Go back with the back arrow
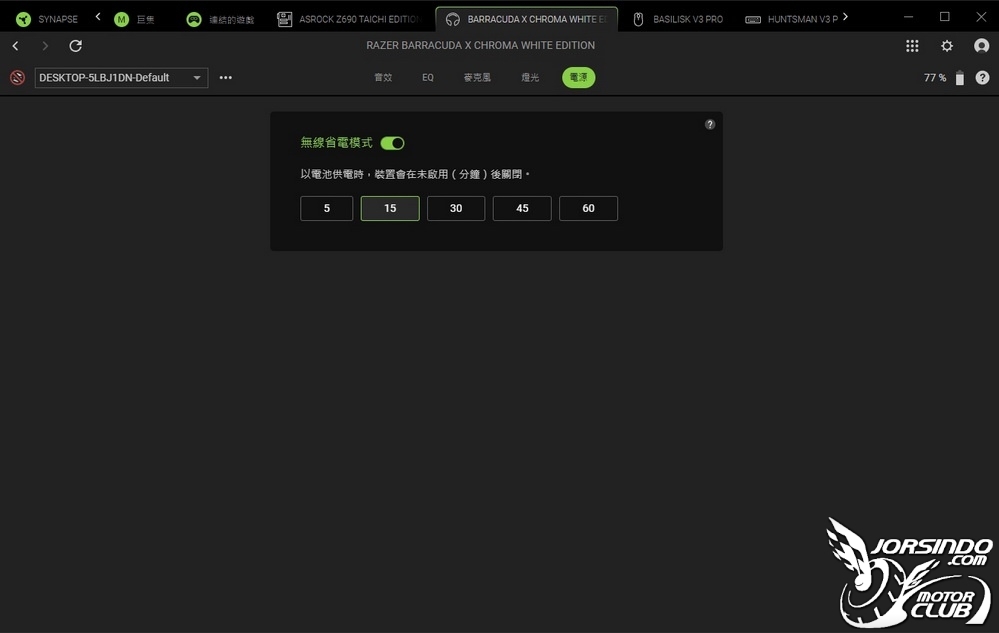 coord(16,46)
